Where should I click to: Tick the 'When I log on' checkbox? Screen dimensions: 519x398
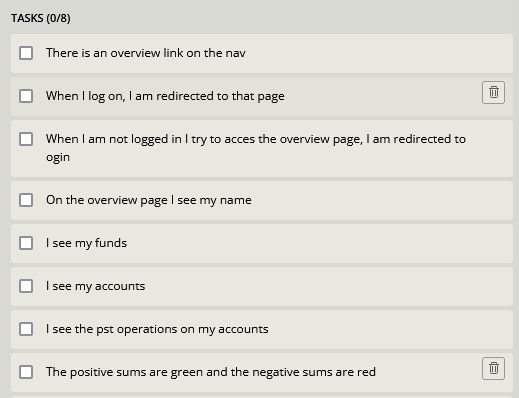point(26,96)
